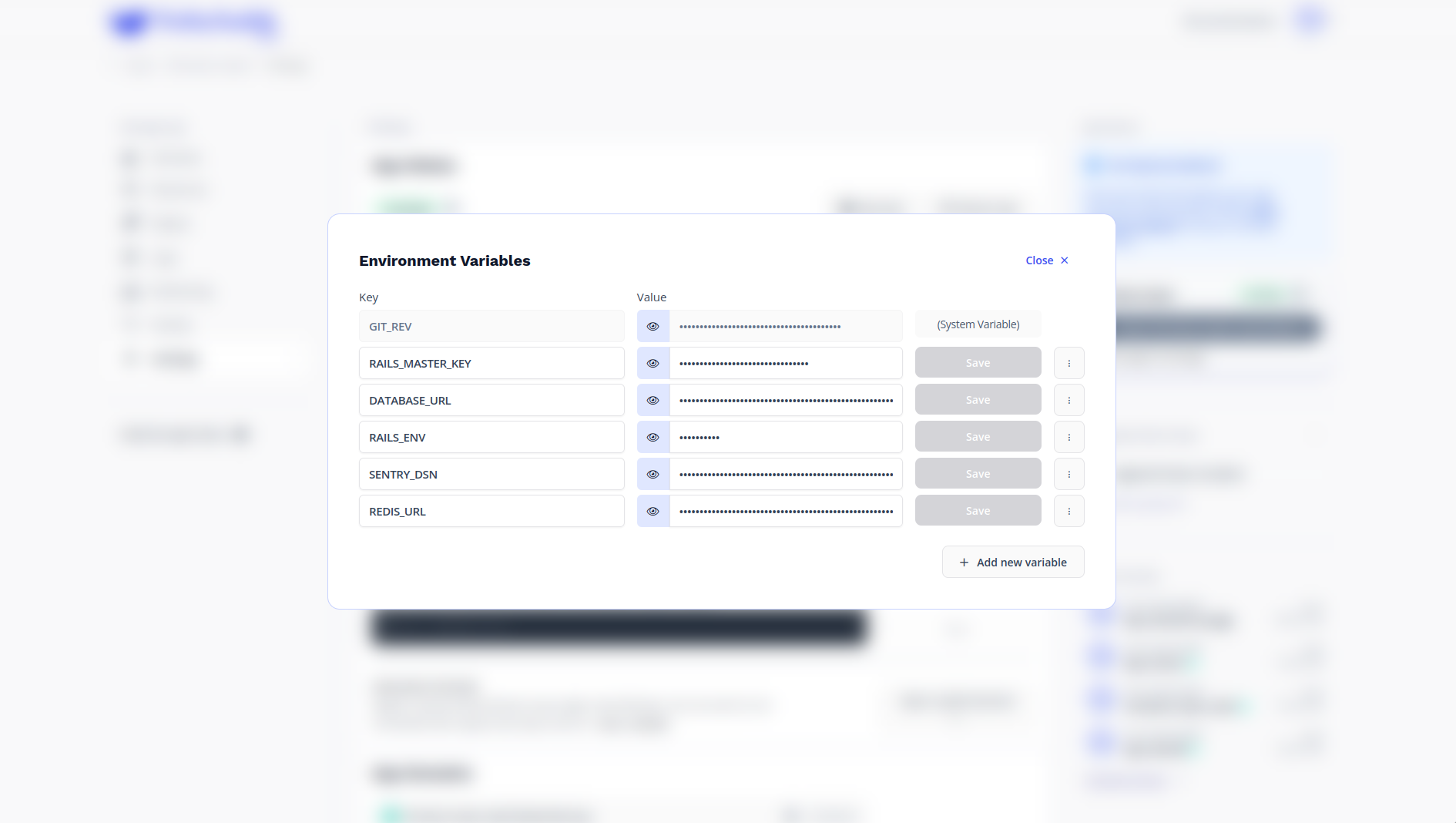Open more options for RAILS_MASTER_KEY
This screenshot has width=1456, height=823.
tap(1069, 363)
